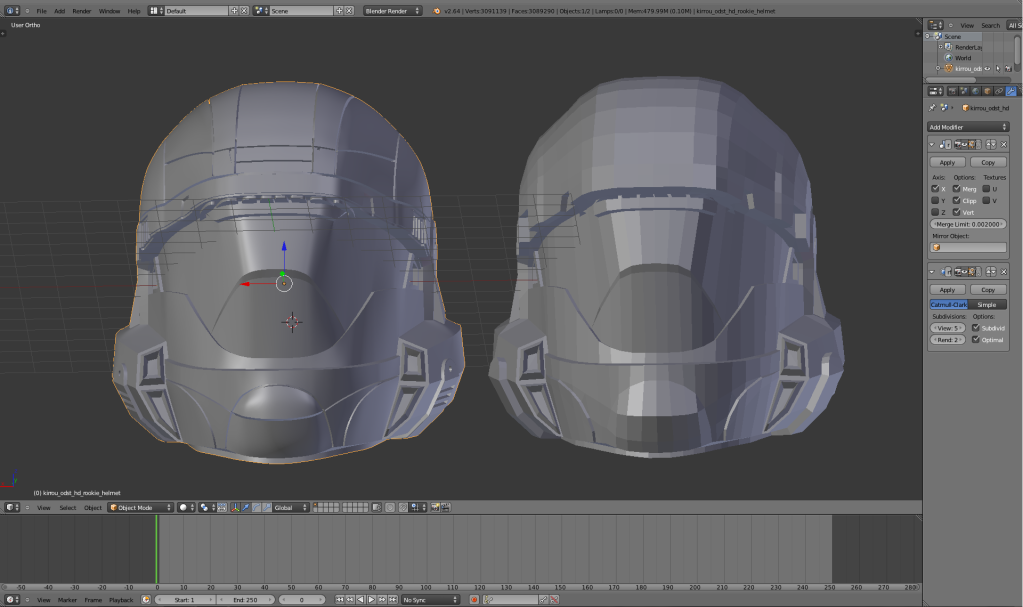Screen dimensions: 1023x607
Task: Click the Blender logo icon in header
Action: coord(437,11)
